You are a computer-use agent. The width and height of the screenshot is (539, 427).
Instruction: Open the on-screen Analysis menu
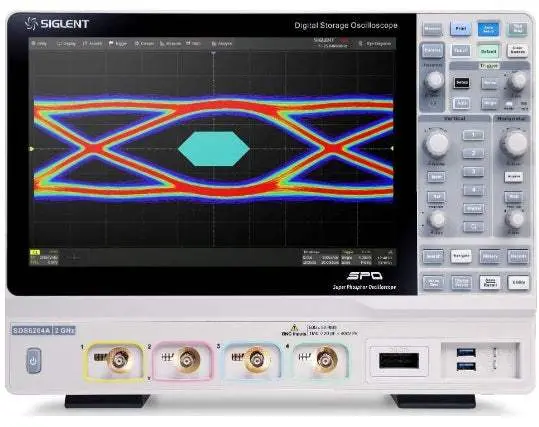(x=222, y=44)
